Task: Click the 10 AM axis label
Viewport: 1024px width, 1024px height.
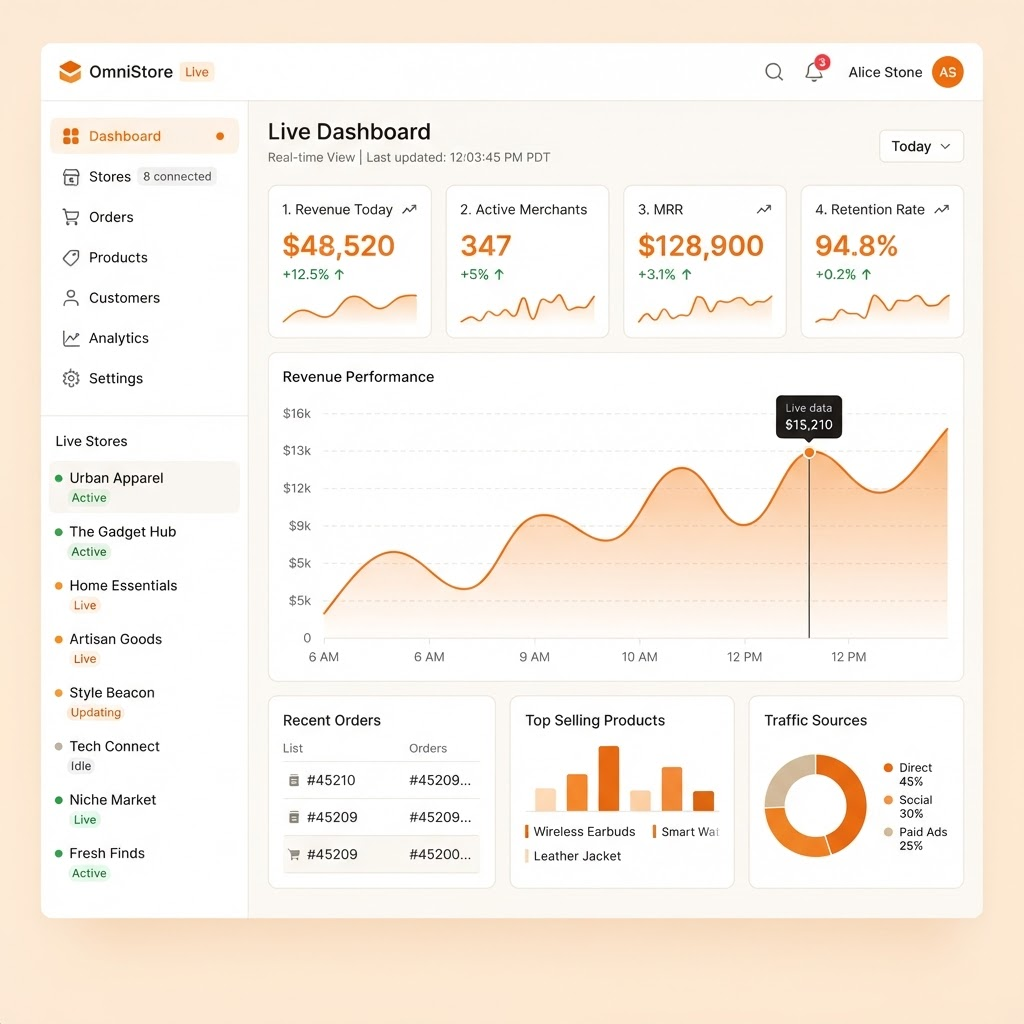Action: coord(639,657)
